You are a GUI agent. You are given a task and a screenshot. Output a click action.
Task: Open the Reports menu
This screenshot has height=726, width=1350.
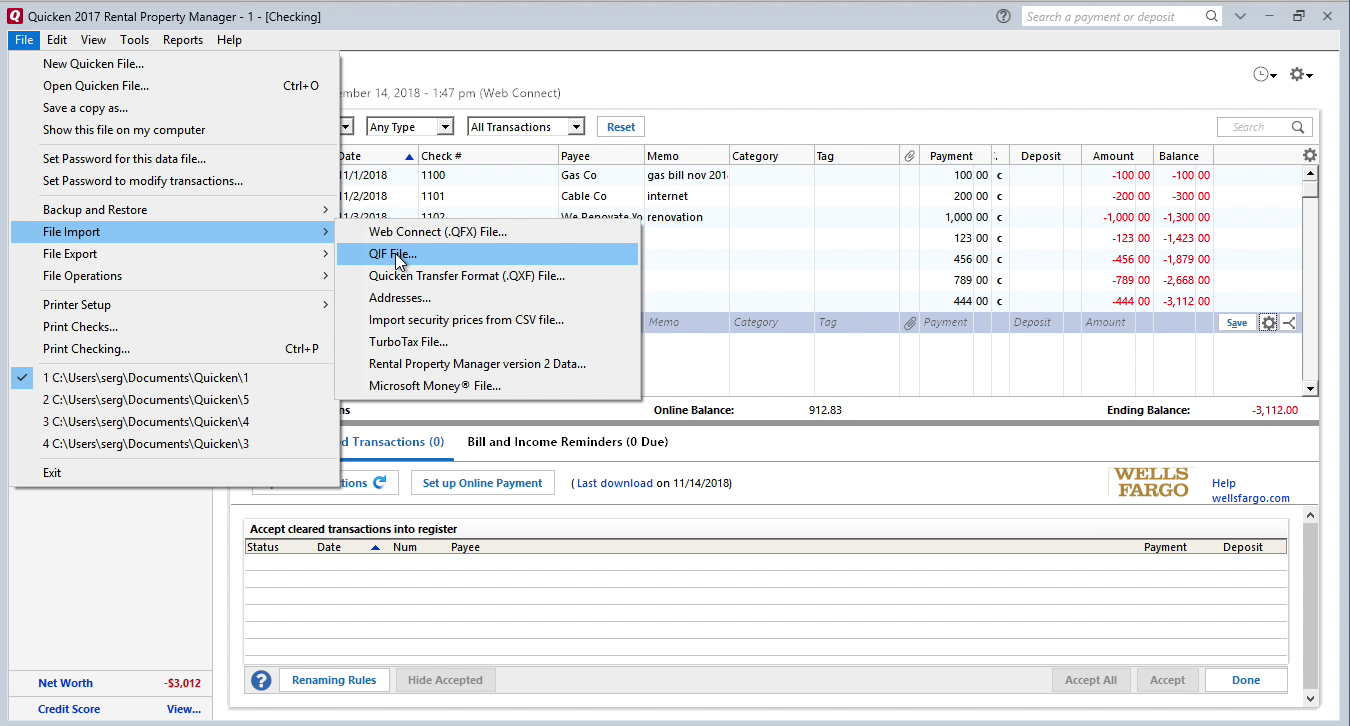point(183,40)
